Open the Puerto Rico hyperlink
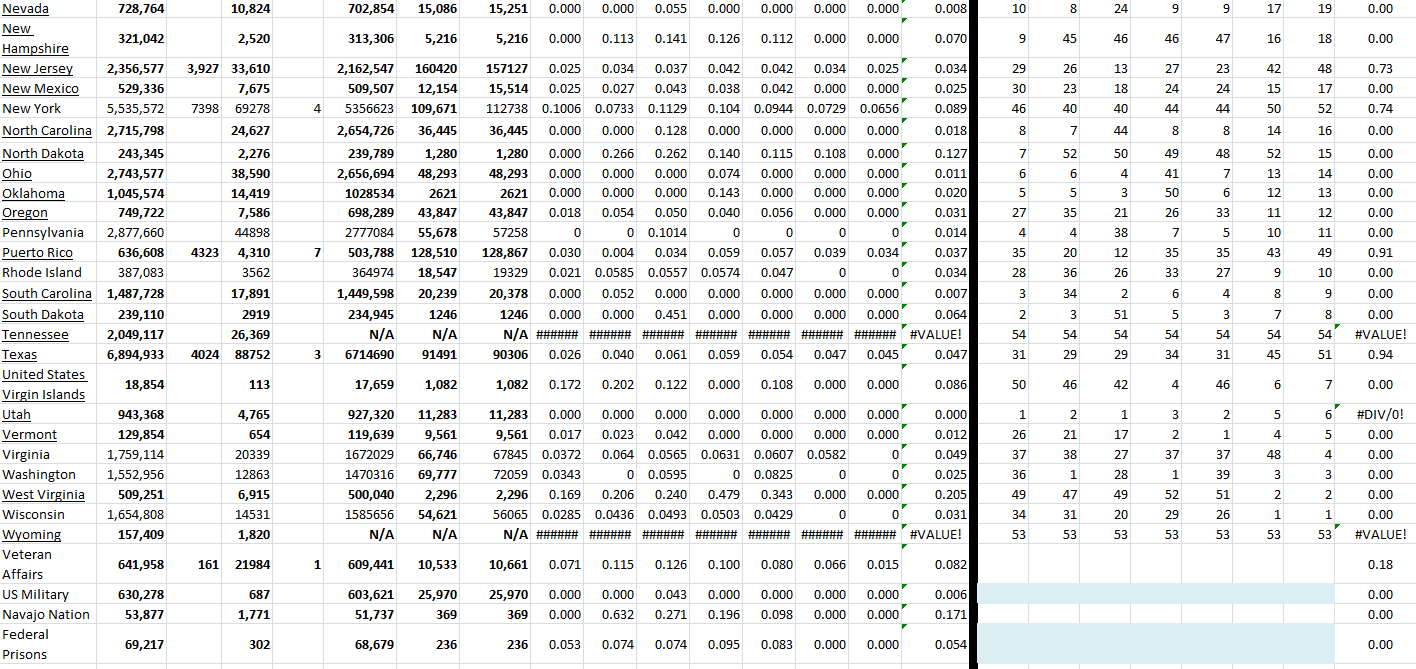 37,253
